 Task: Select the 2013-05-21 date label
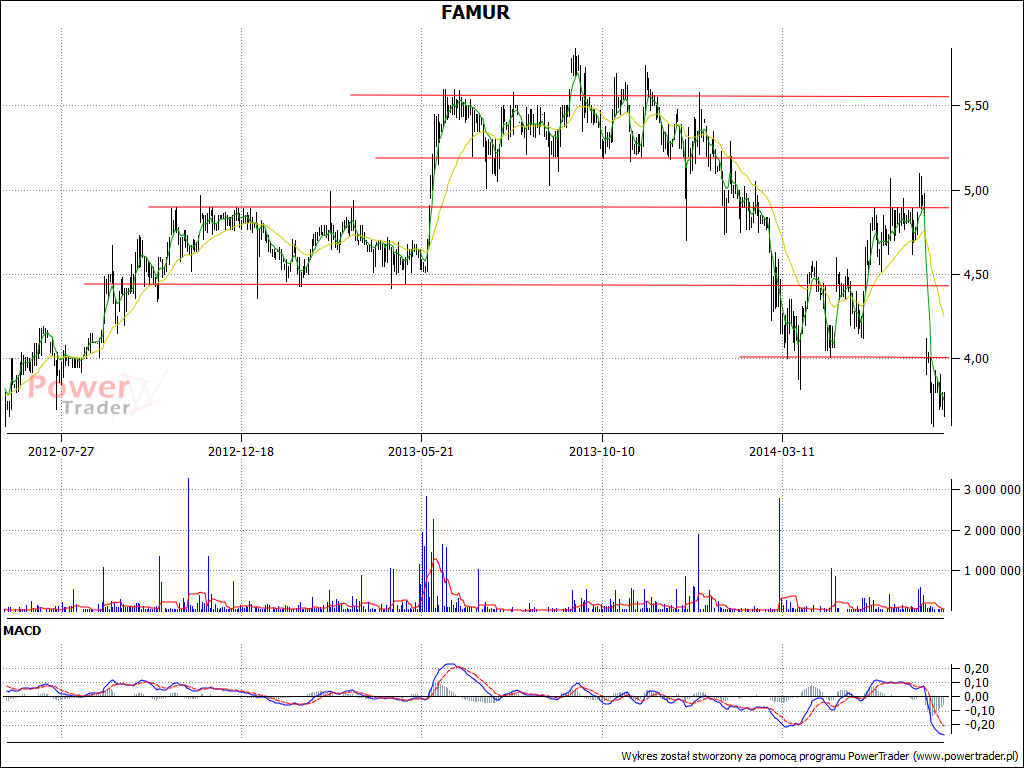pyautogui.click(x=421, y=451)
